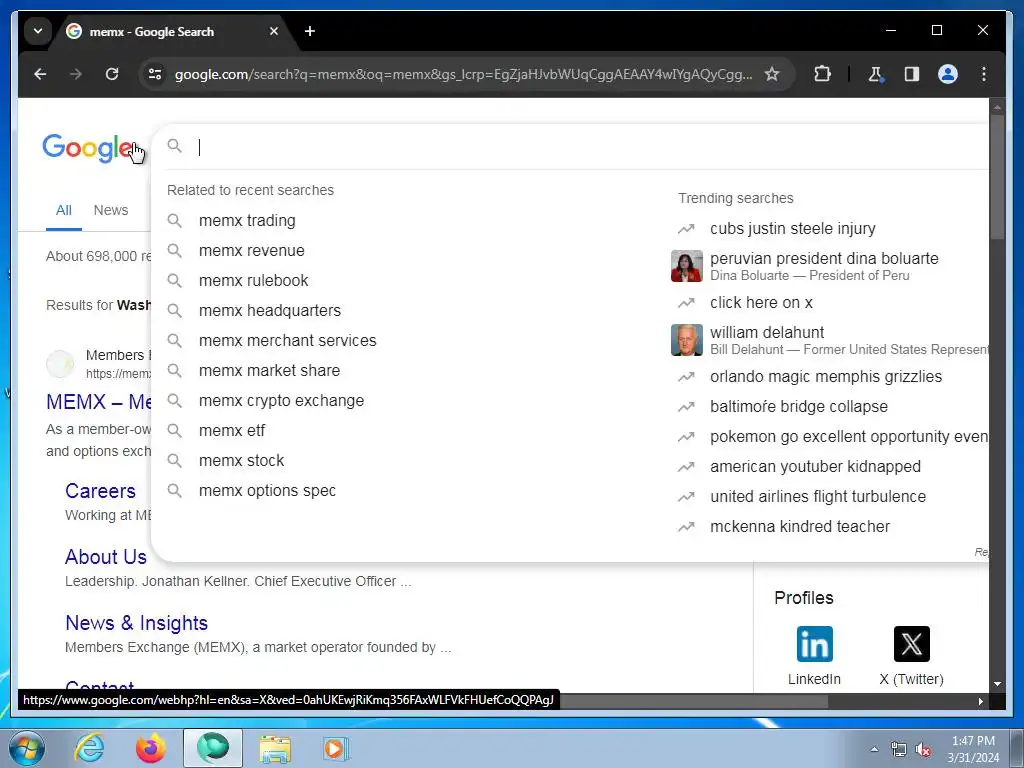Choose suggestion memx stock

pos(241,461)
